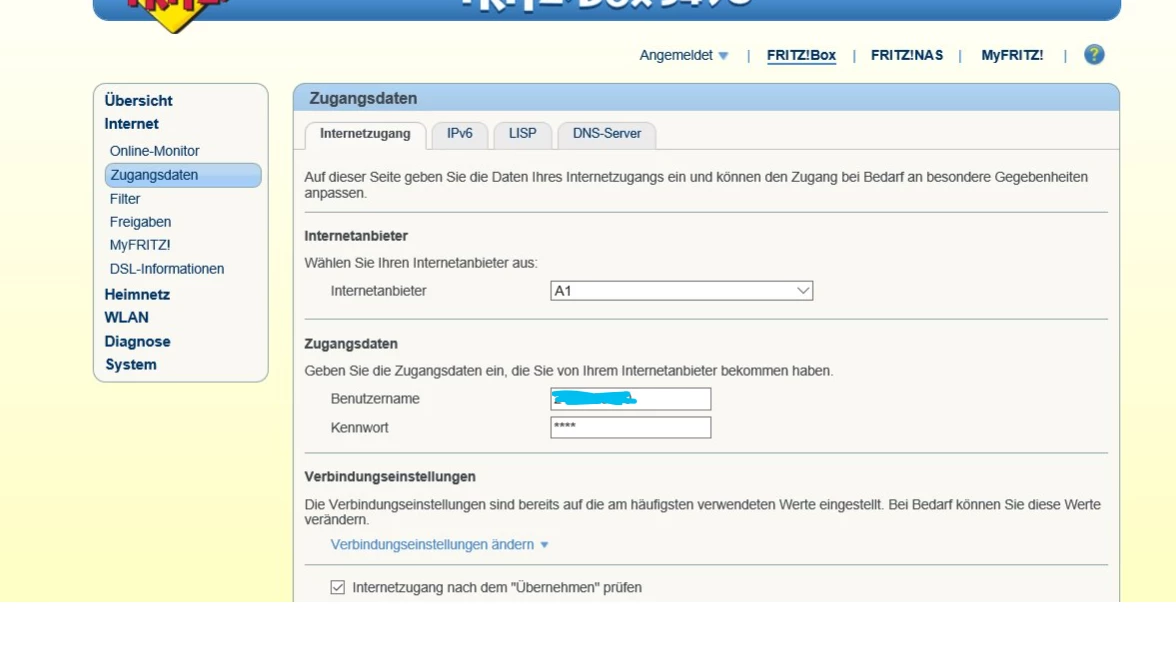Expand the WLAN sidebar section
The height and width of the screenshot is (648, 1176).
pos(127,318)
